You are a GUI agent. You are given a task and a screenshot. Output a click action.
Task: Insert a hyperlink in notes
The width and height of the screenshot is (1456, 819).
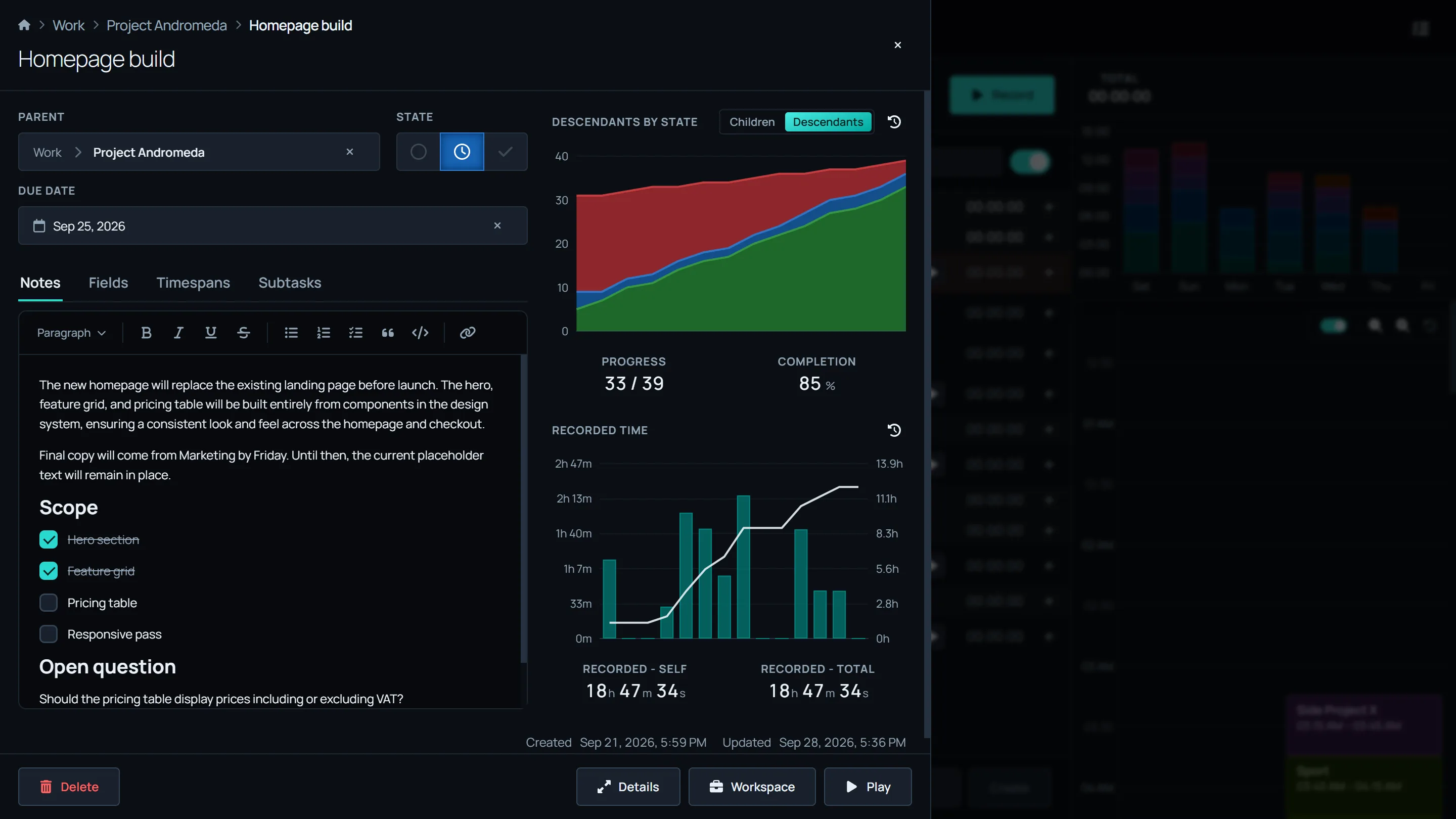point(468,332)
